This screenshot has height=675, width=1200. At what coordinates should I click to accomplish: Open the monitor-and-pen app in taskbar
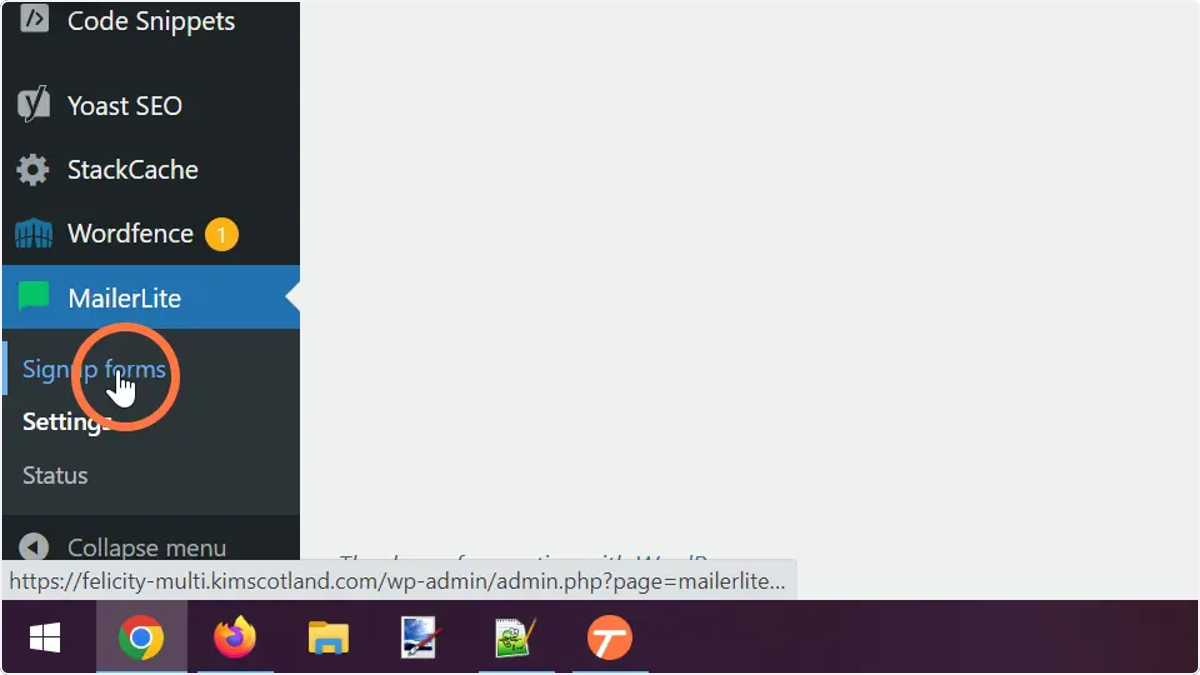point(422,638)
